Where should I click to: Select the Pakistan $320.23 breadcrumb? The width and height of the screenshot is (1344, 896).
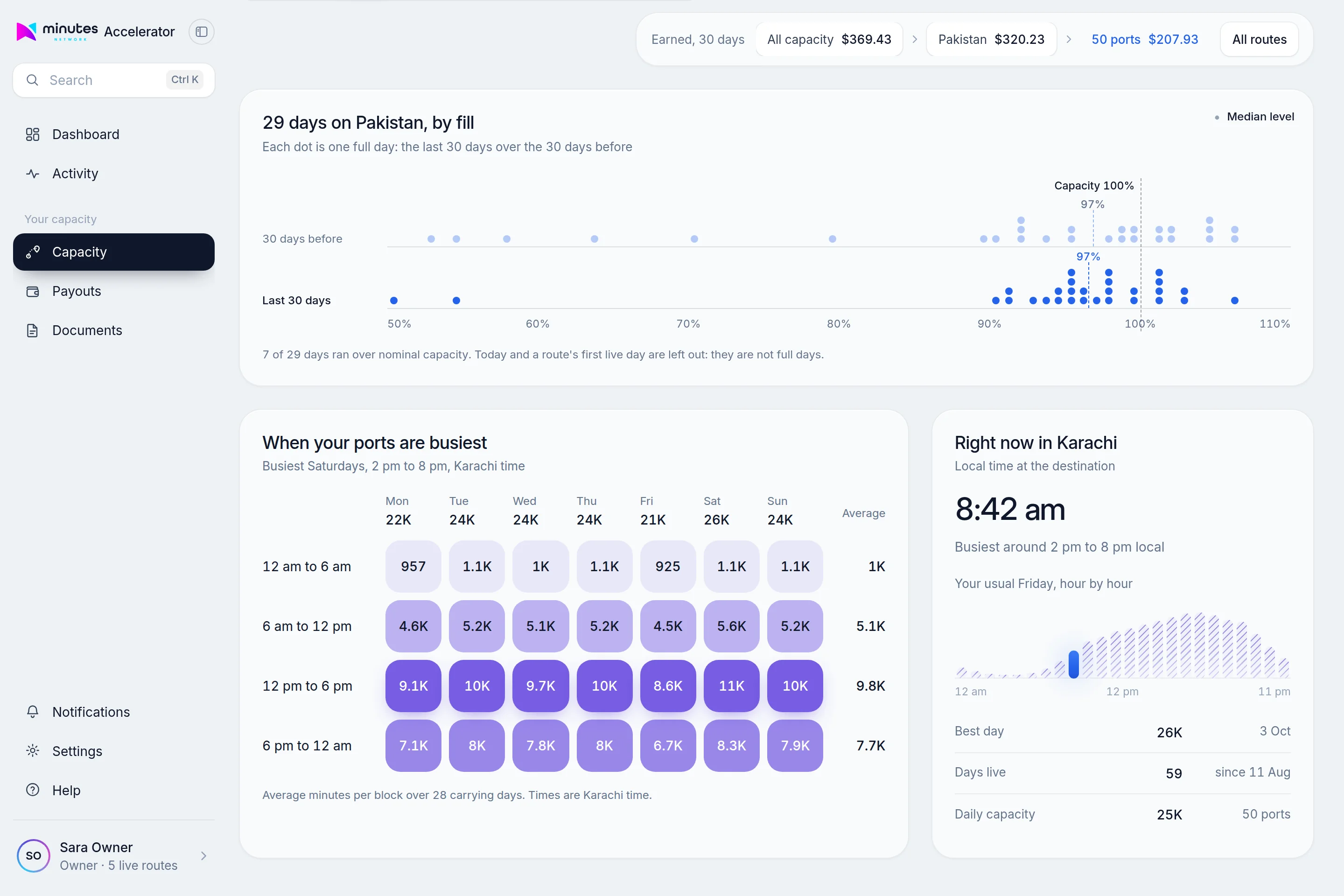(991, 39)
